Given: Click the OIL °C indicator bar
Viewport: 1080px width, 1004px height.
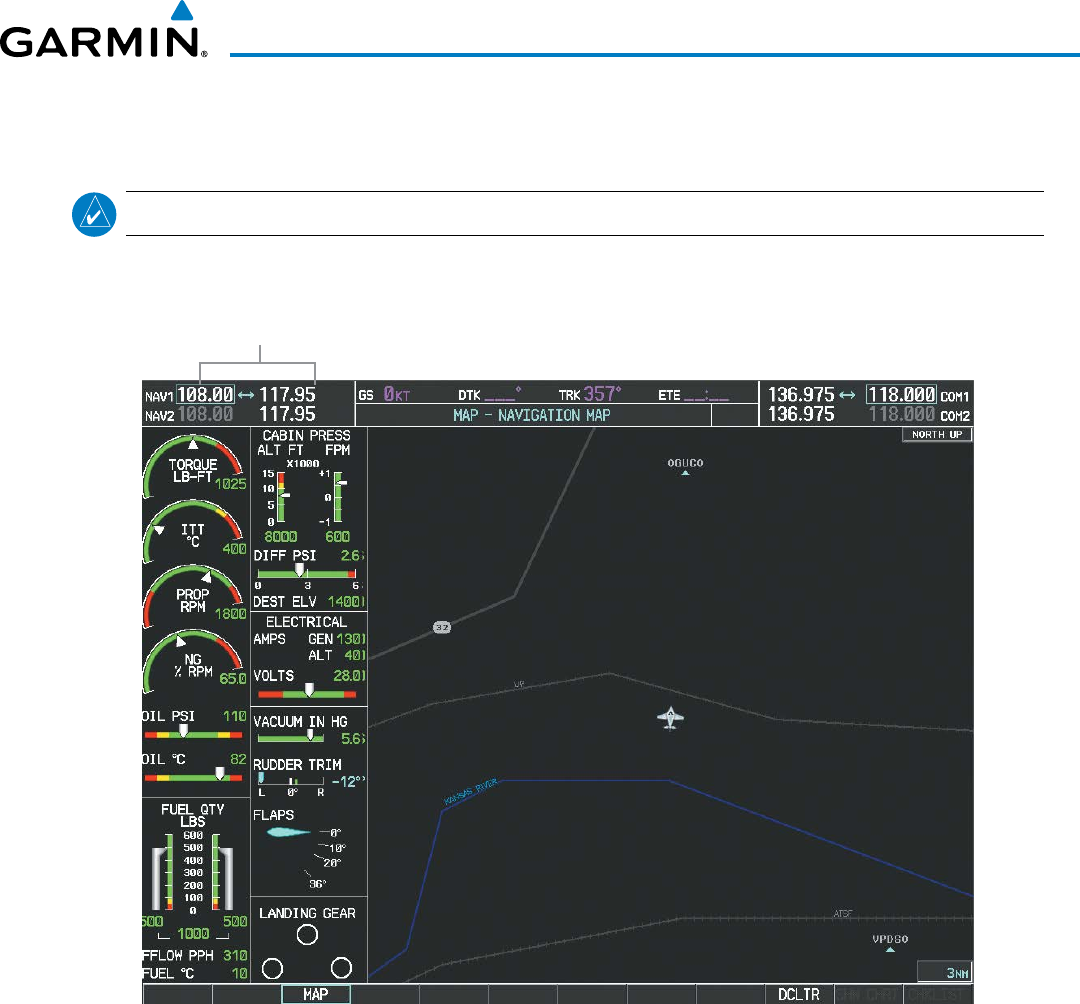Looking at the screenshot, I should coord(193,777).
